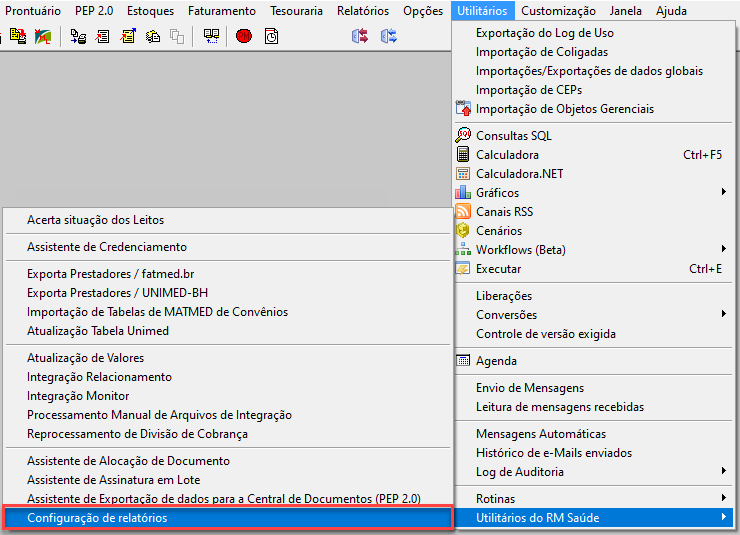Click the orange Canais RSS icon

[463, 211]
